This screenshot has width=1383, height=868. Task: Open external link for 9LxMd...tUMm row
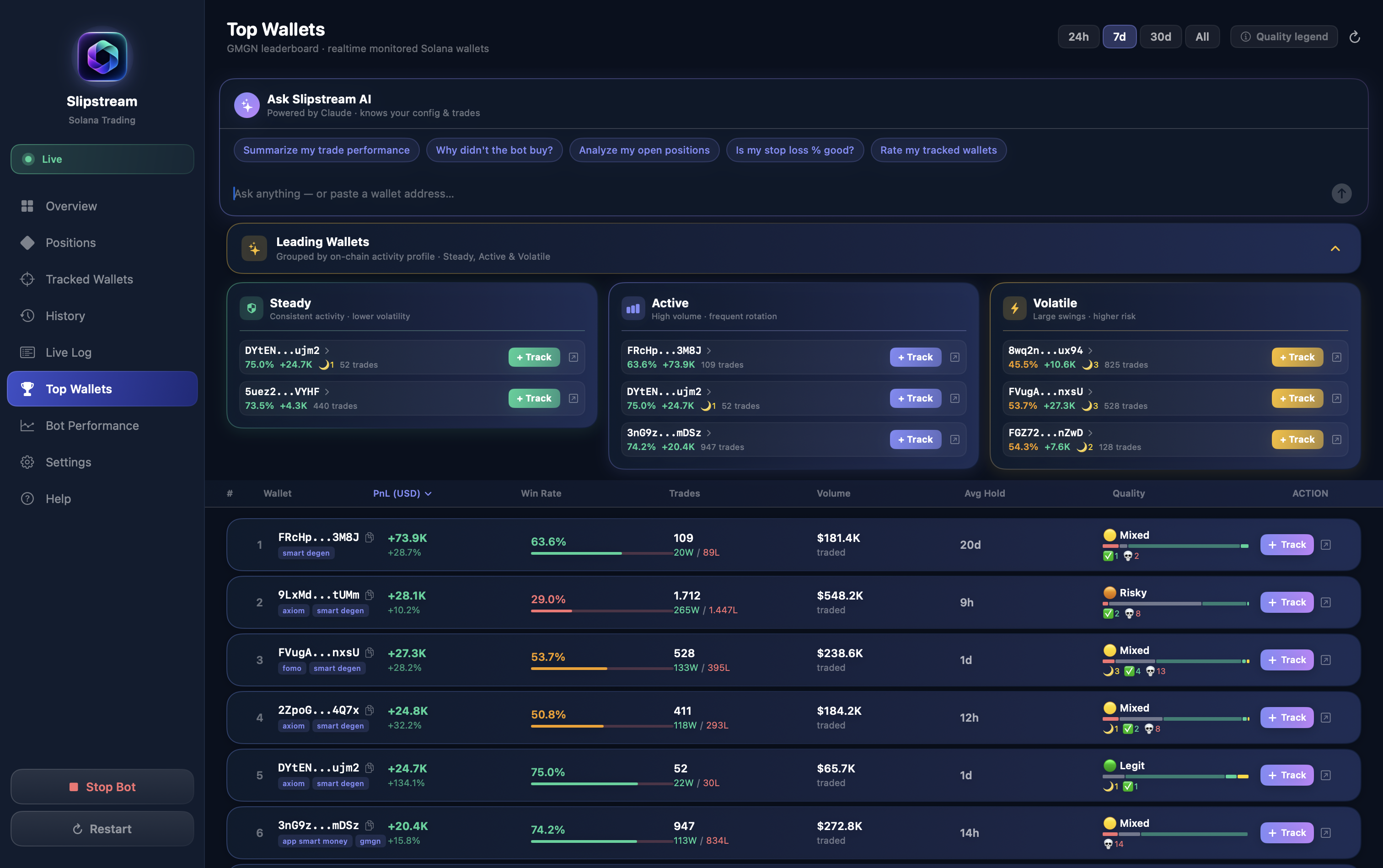(x=1325, y=602)
